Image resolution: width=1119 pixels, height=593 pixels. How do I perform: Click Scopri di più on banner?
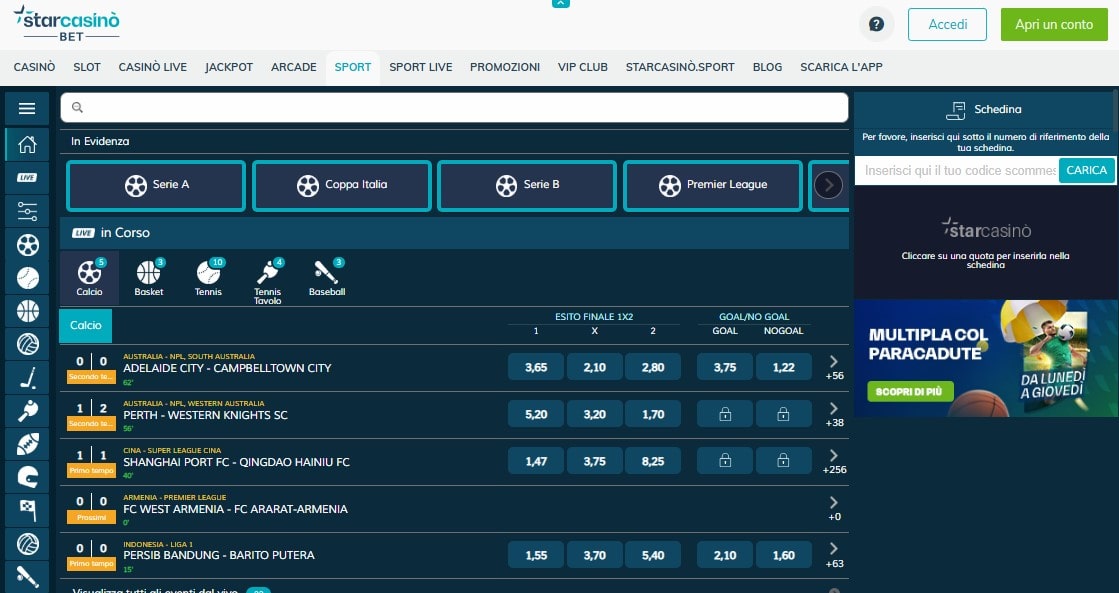click(910, 391)
